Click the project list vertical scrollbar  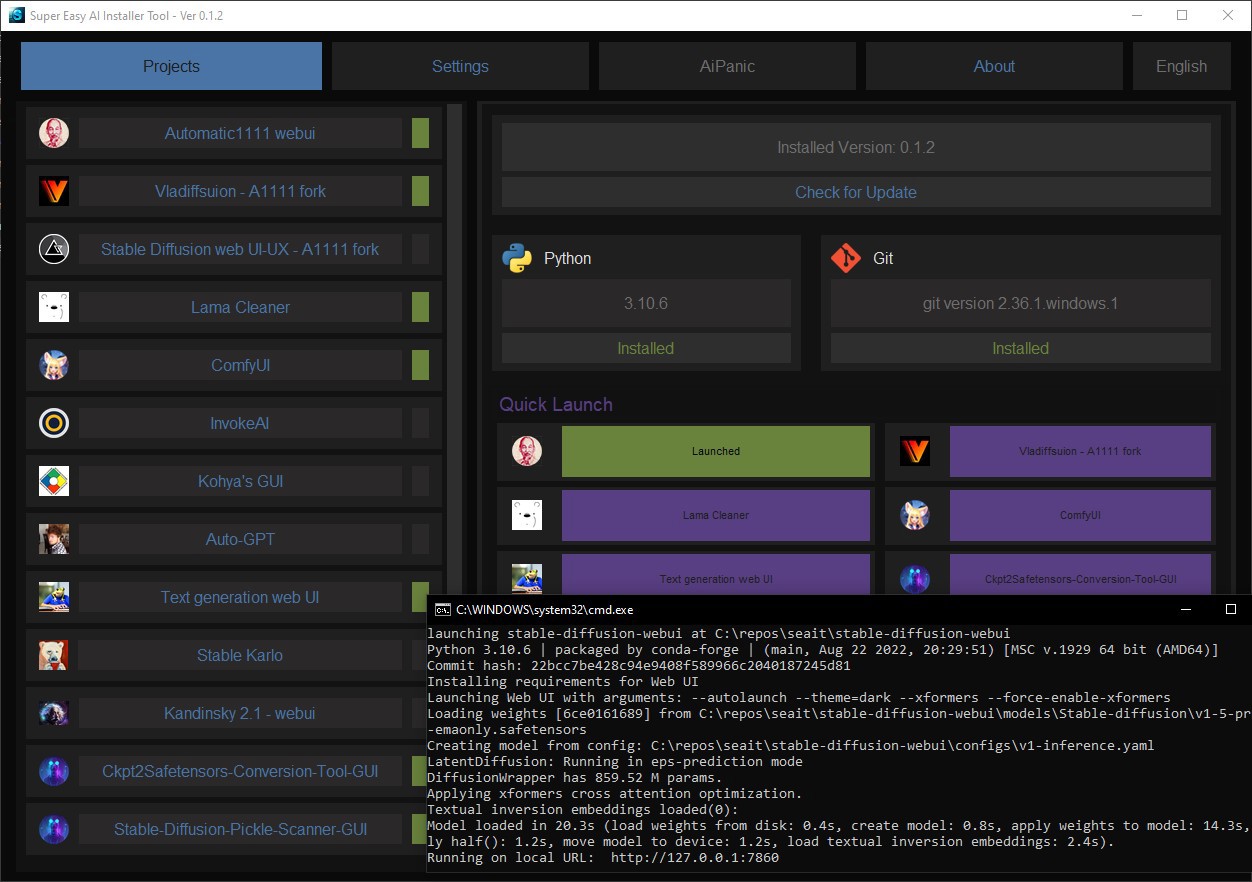[x=455, y=350]
